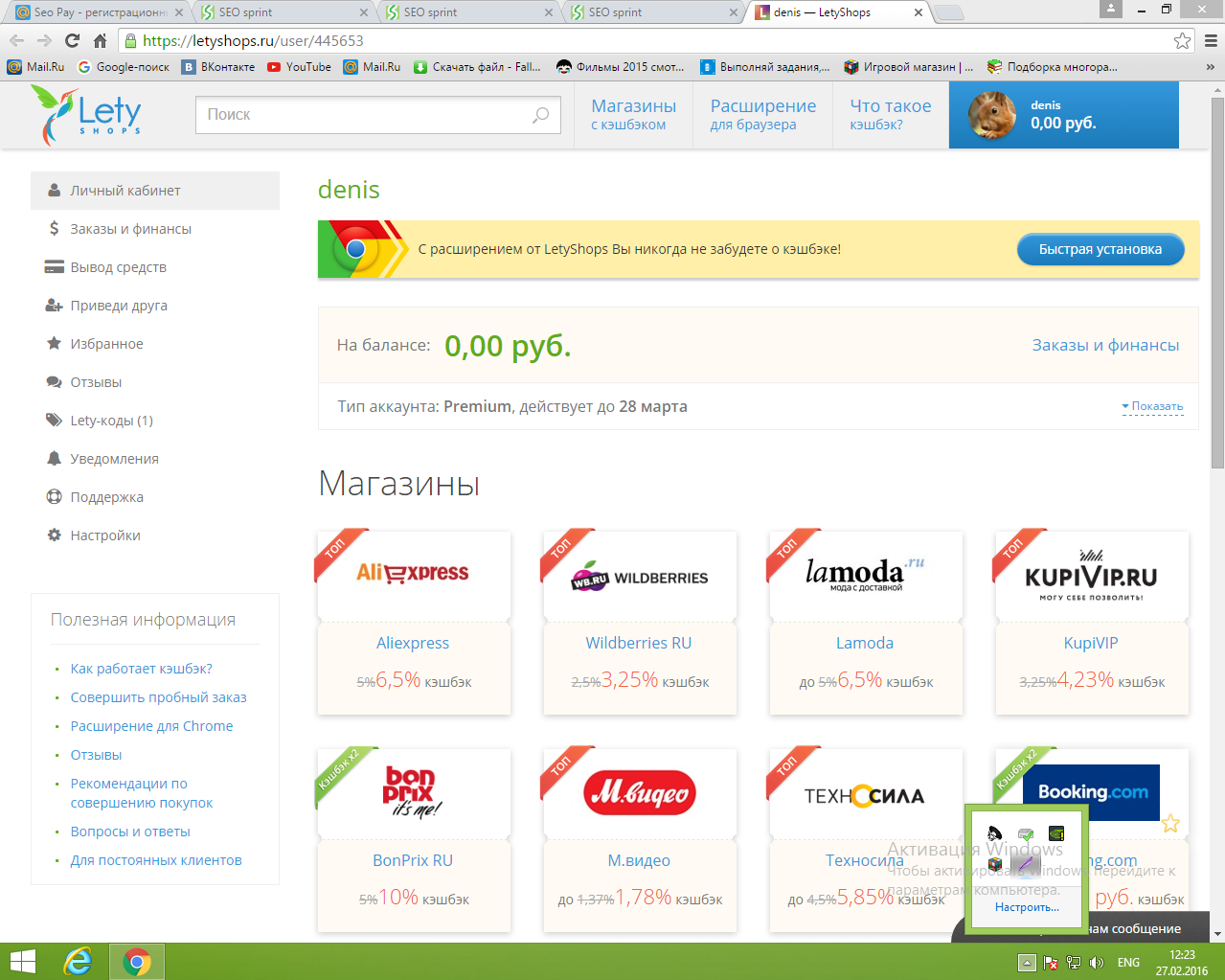The image size is (1225, 980).
Task: Click the page vertical scrollbar
Action: point(1217,284)
